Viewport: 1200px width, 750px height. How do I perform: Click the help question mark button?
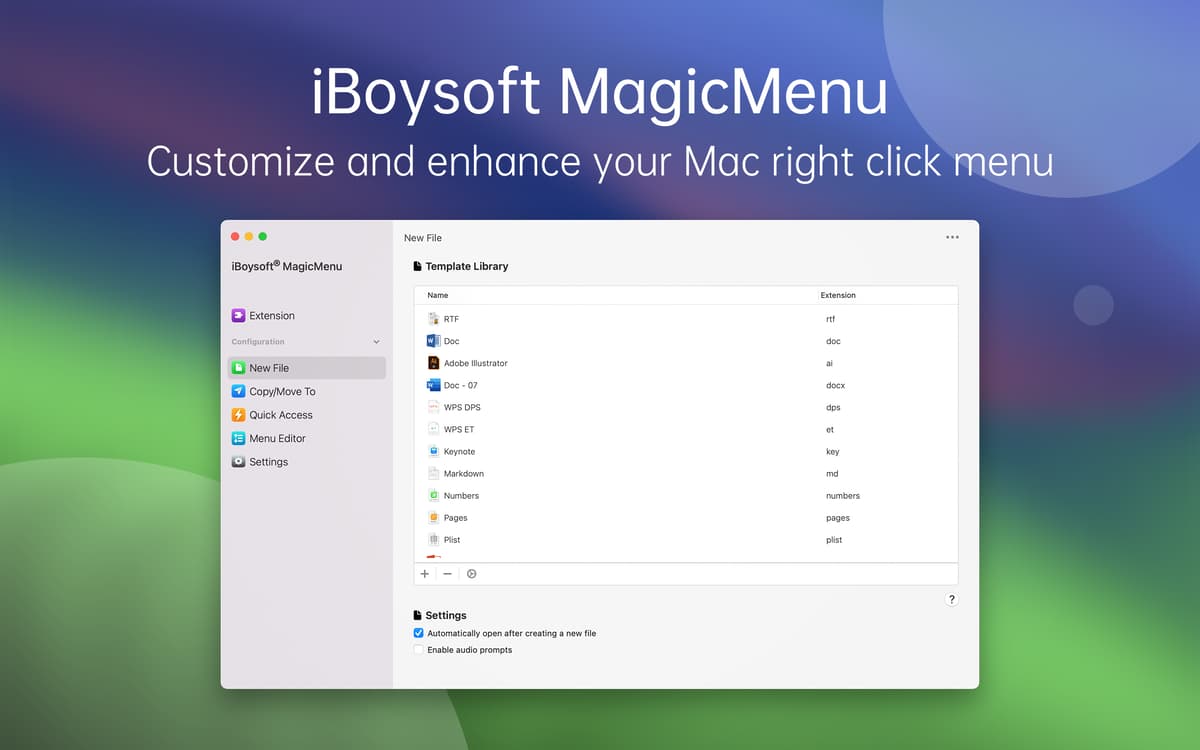coord(951,600)
